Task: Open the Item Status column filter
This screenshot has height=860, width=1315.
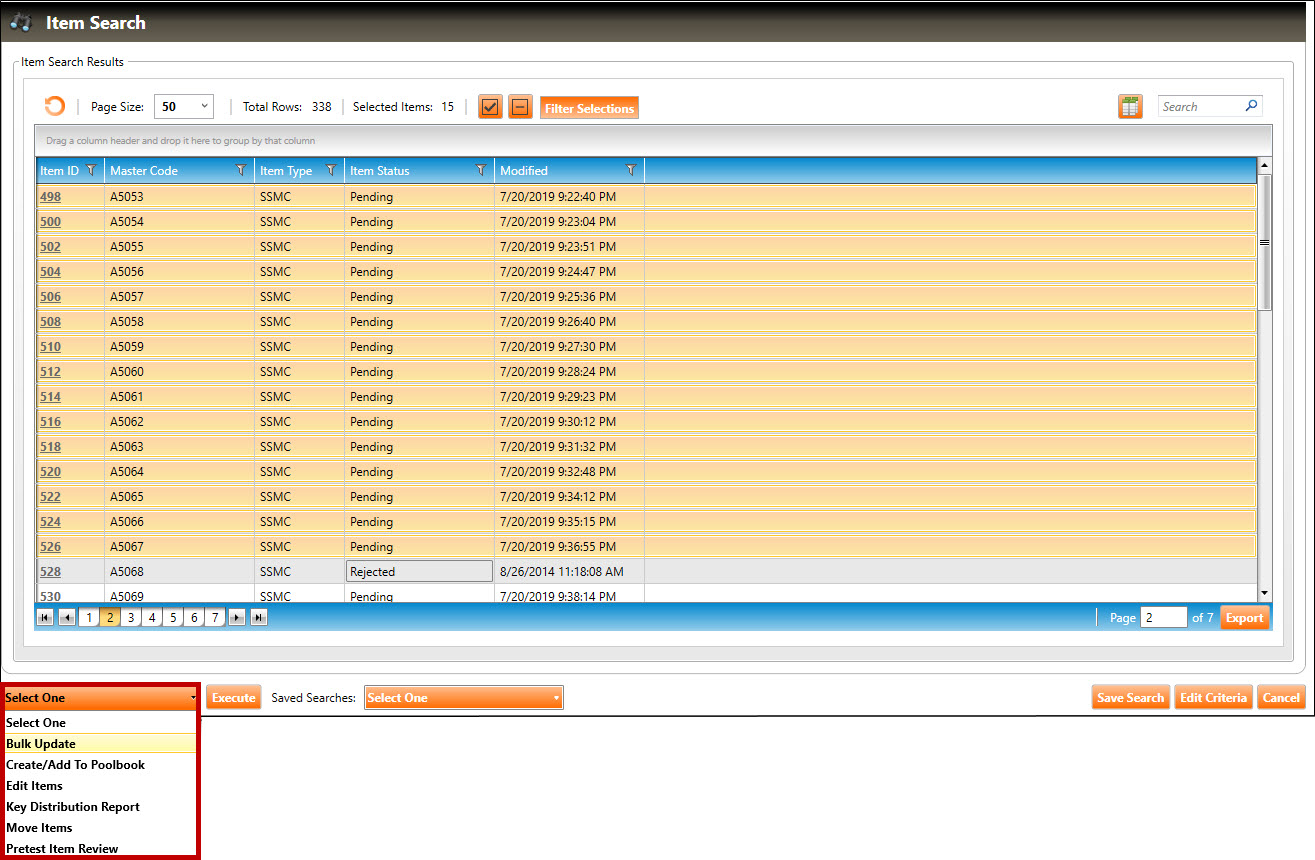Action: click(x=481, y=171)
